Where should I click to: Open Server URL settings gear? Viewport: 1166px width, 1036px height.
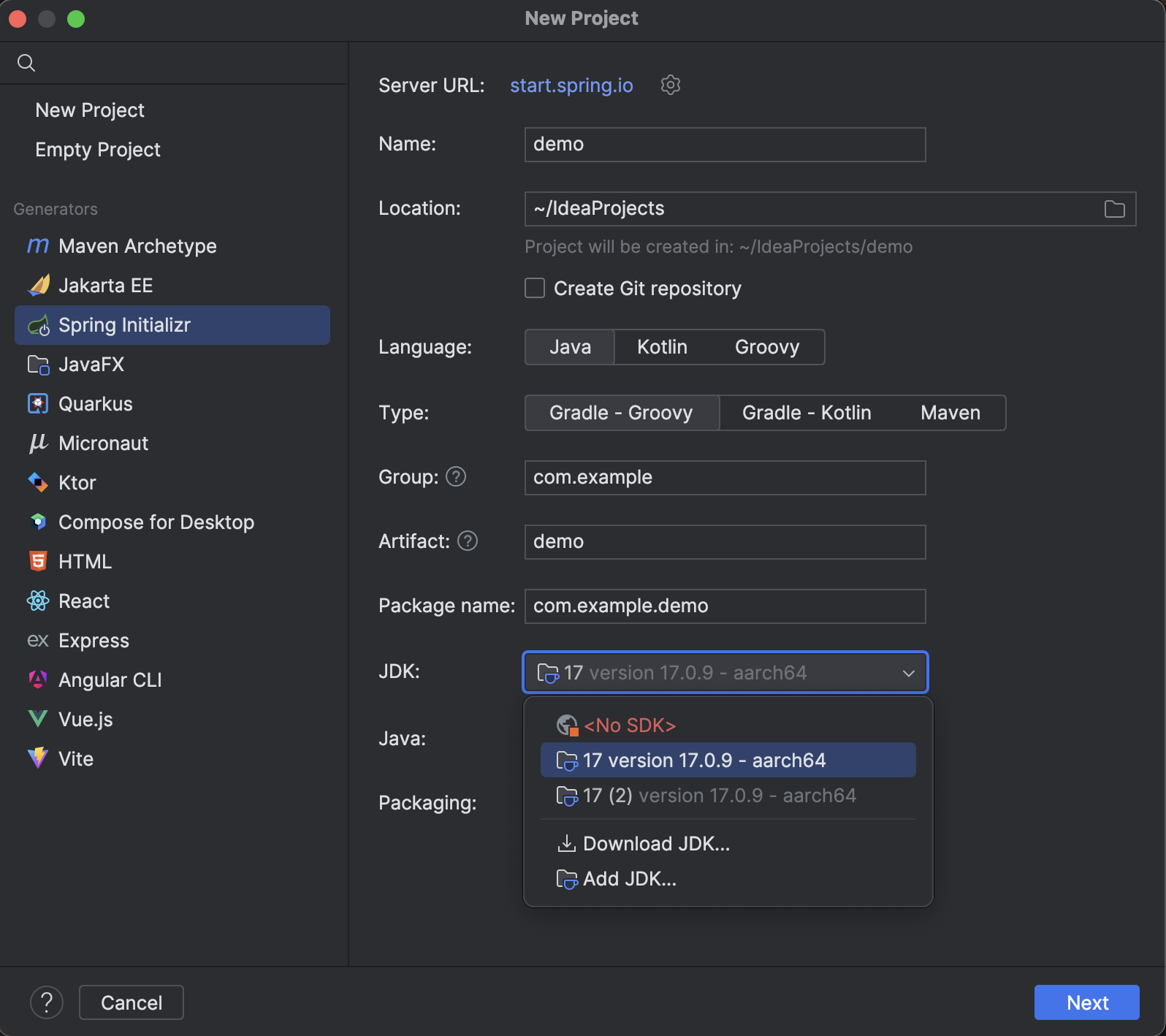[x=671, y=85]
